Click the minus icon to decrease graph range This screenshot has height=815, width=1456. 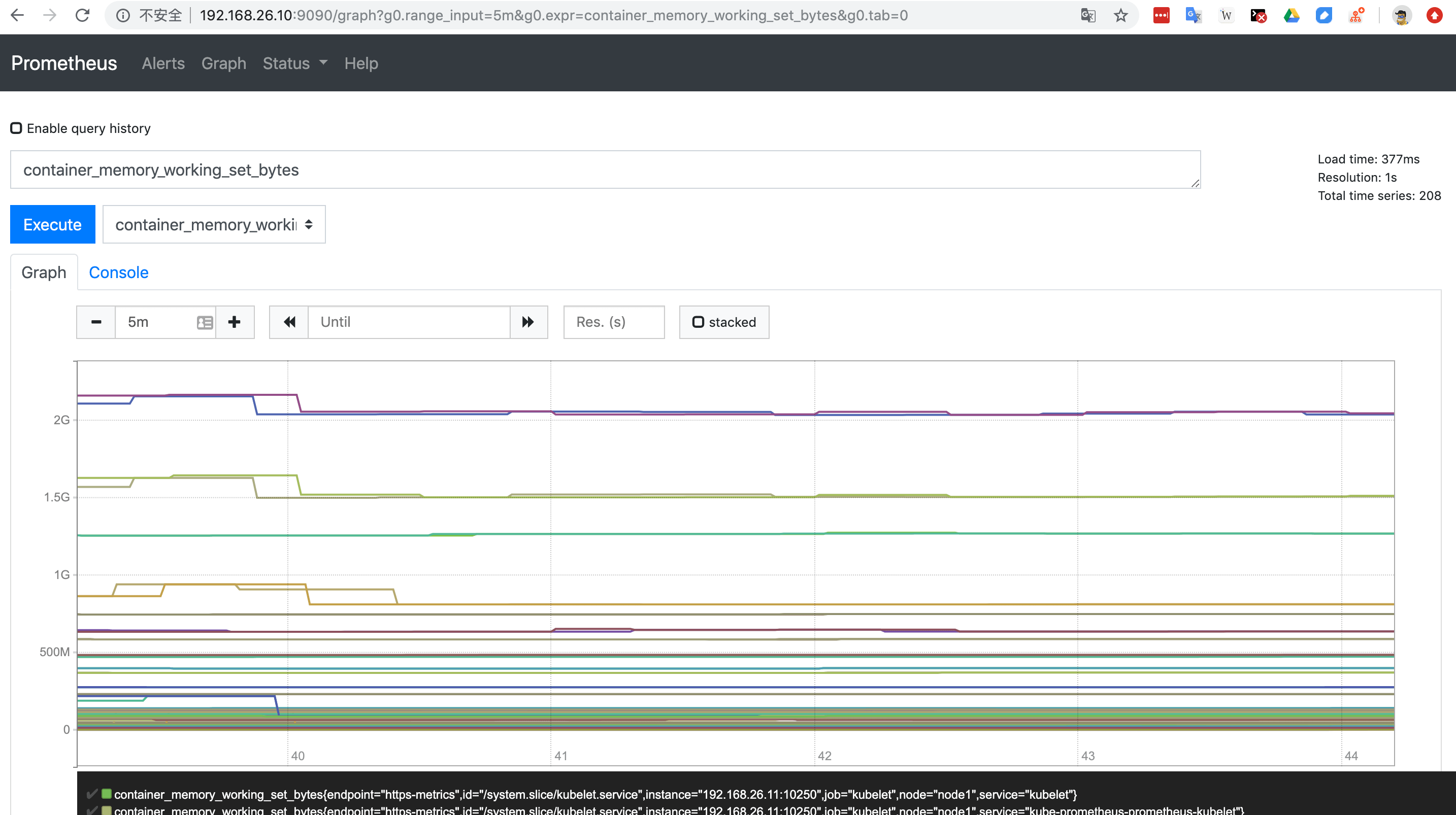pyautogui.click(x=96, y=322)
